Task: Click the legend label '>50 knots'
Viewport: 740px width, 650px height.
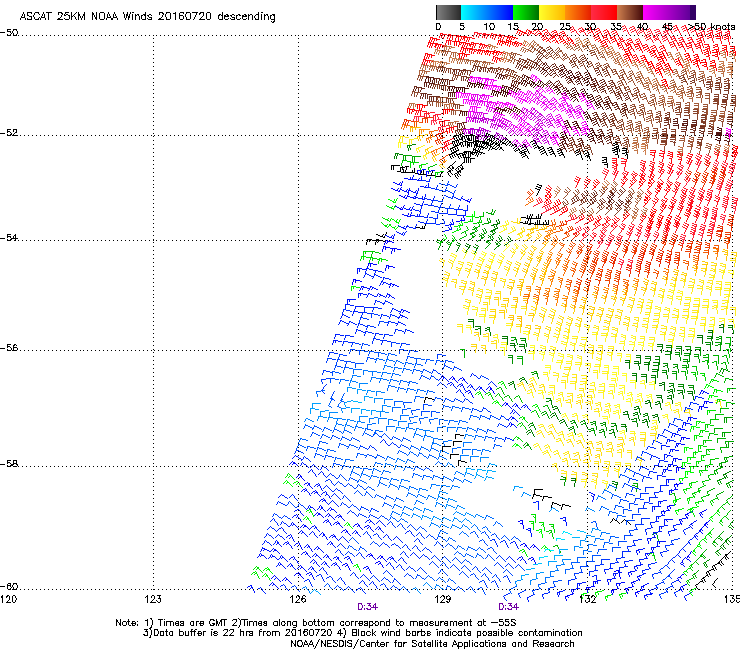Action: (x=712, y=27)
